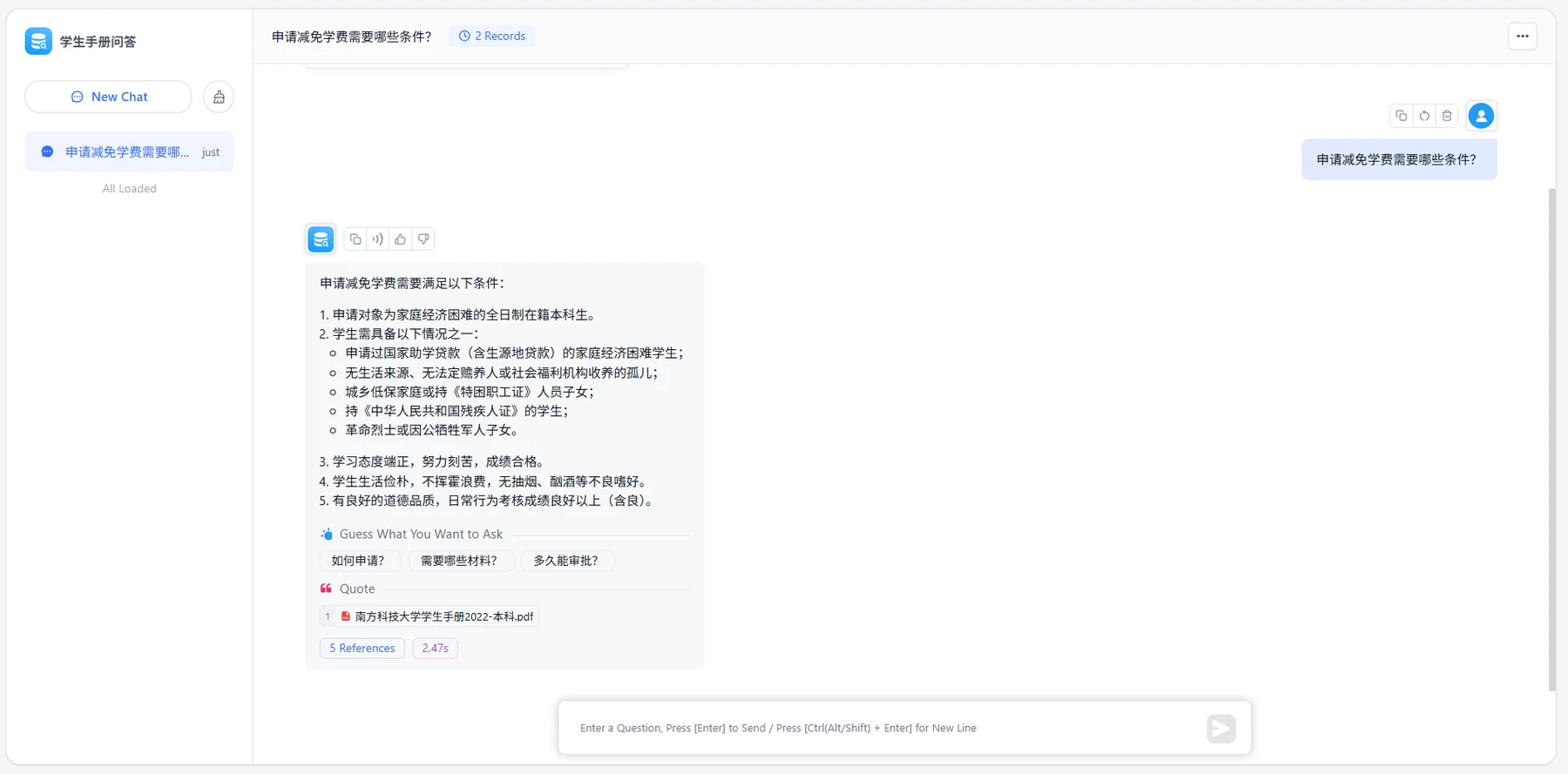
Task: Click the send message arrow button
Action: 1221,728
